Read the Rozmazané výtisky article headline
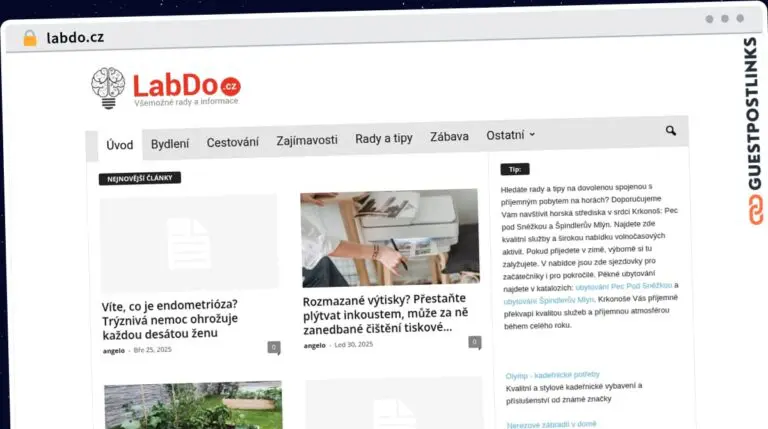 380,313
